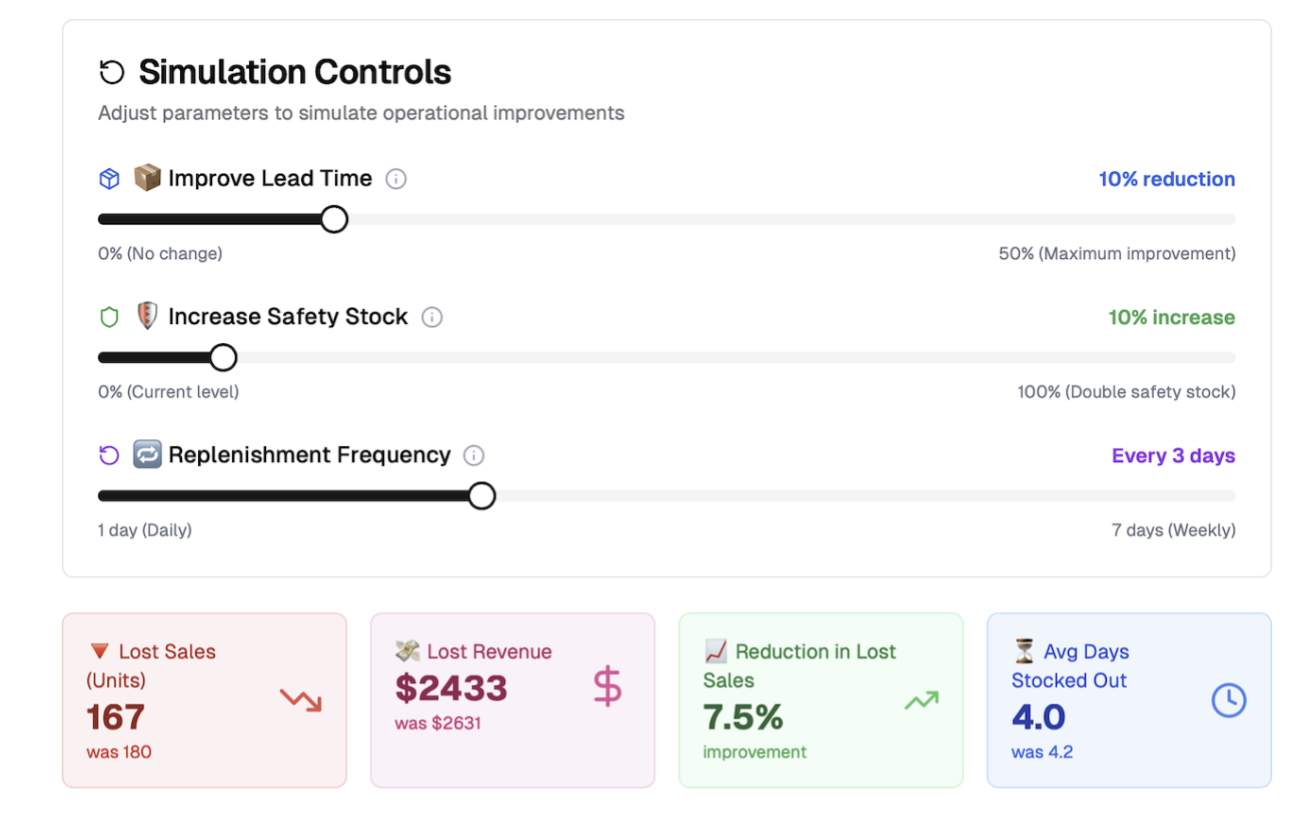
Task: Click the 'Every 3 days' value label
Action: point(1173,455)
